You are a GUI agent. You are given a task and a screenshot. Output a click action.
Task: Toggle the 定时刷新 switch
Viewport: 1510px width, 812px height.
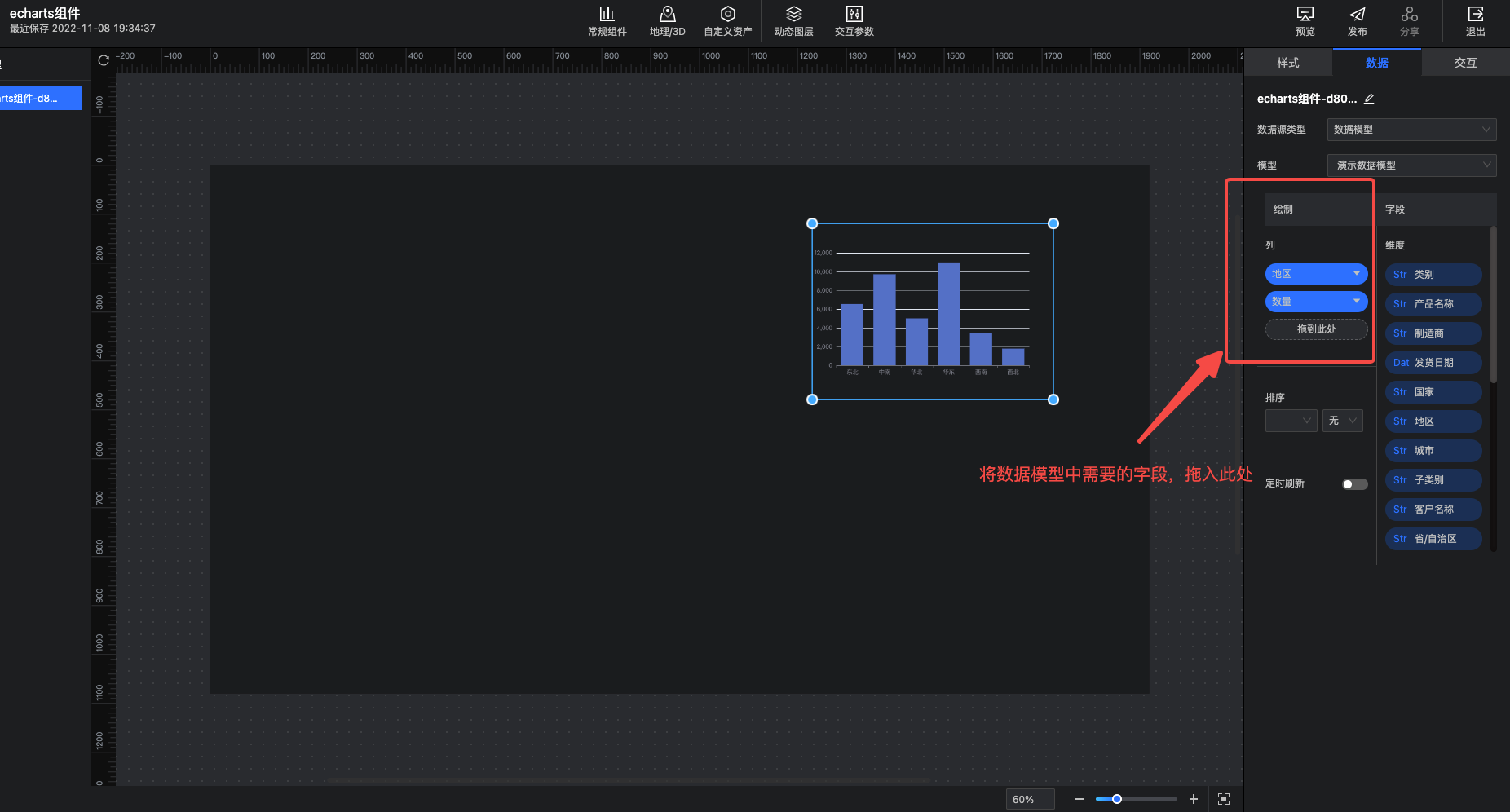tap(1354, 484)
